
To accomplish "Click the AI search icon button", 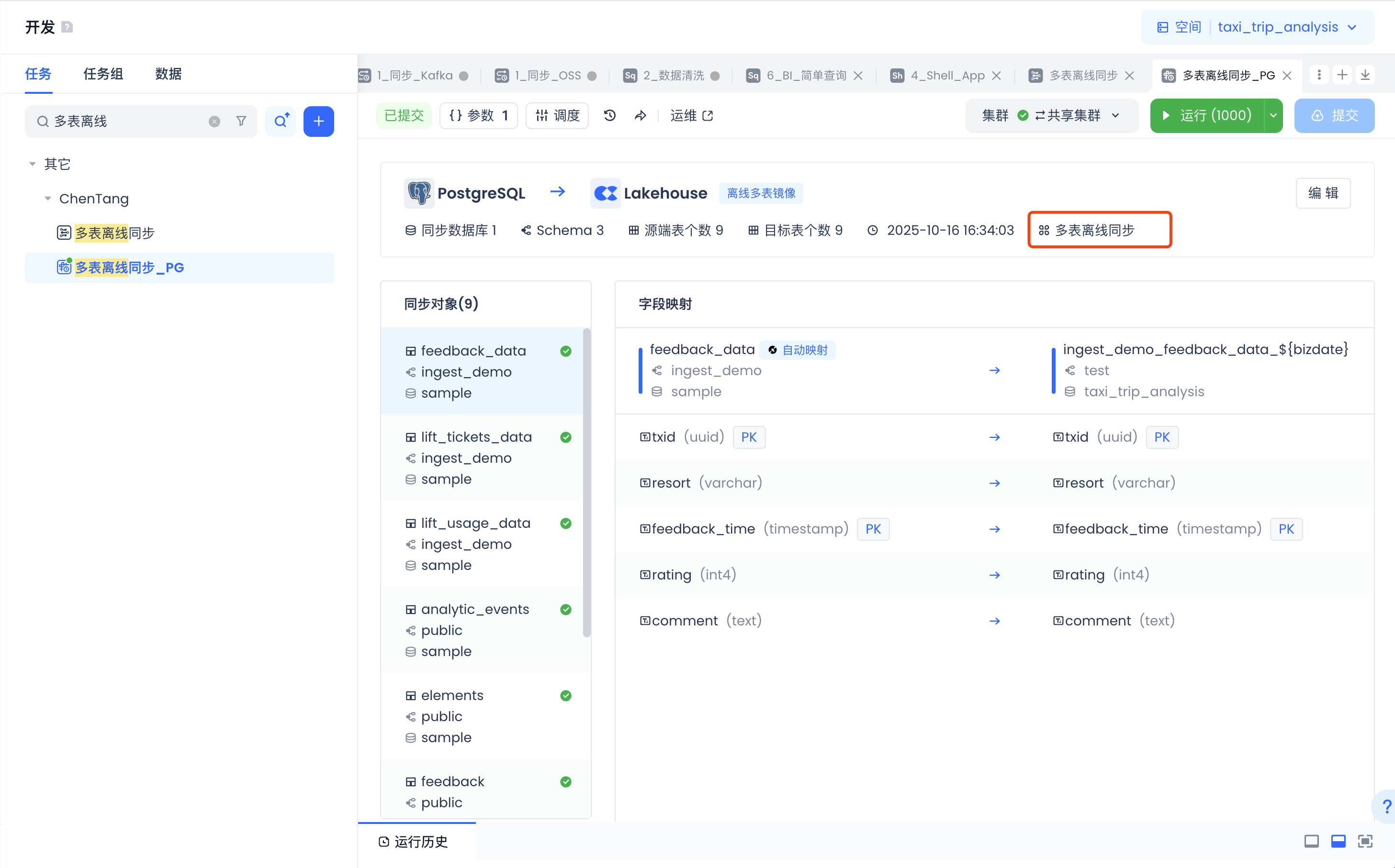I will coord(281,121).
